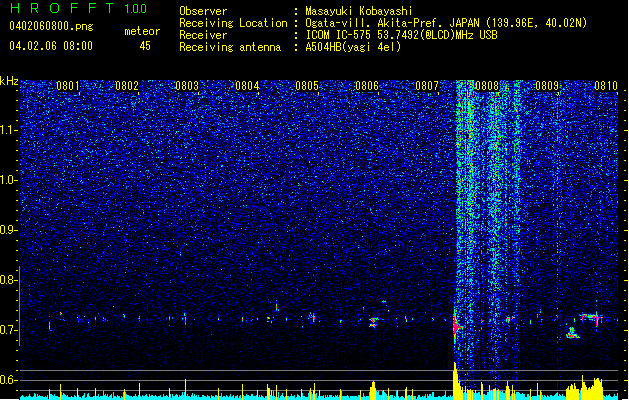Click time marker 0808
The image size is (629, 400).
[x=487, y=86]
